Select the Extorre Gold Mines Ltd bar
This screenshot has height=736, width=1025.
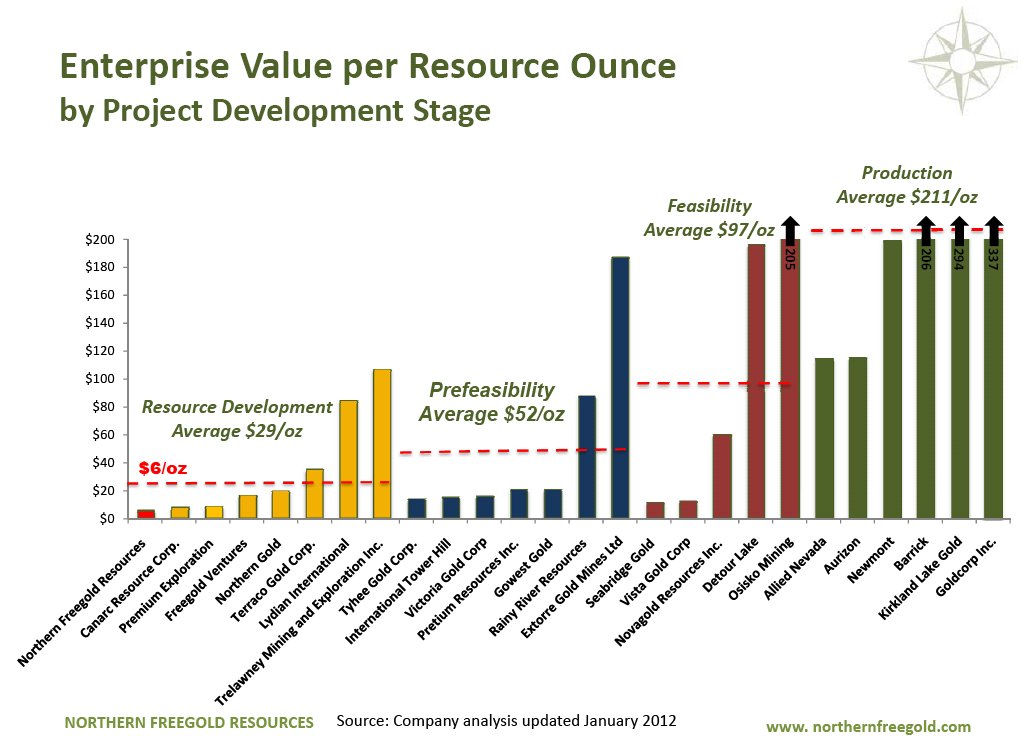pos(620,388)
